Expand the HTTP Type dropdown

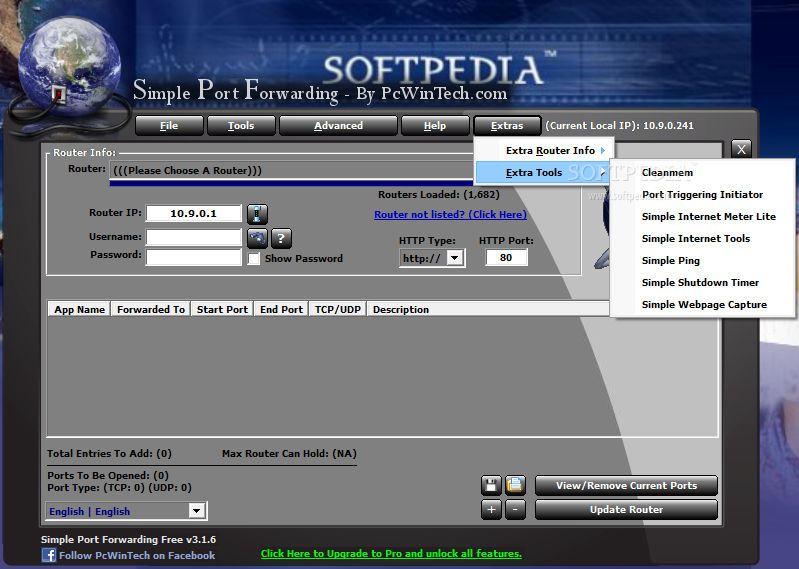[455, 258]
